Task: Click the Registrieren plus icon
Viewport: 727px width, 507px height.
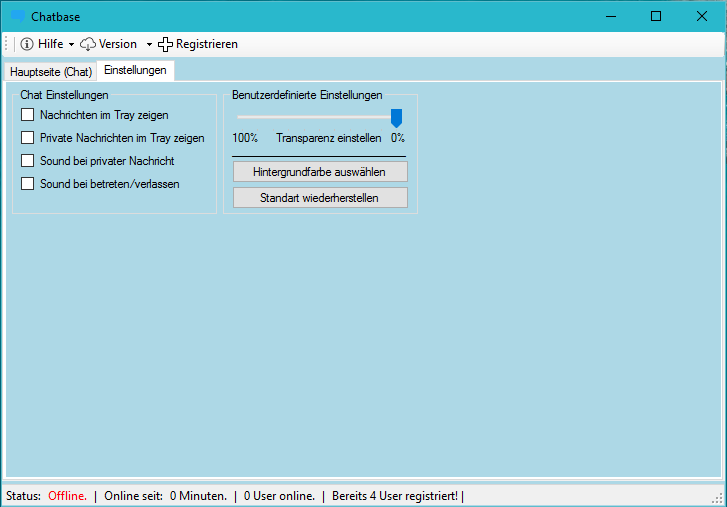Action: pyautogui.click(x=166, y=44)
